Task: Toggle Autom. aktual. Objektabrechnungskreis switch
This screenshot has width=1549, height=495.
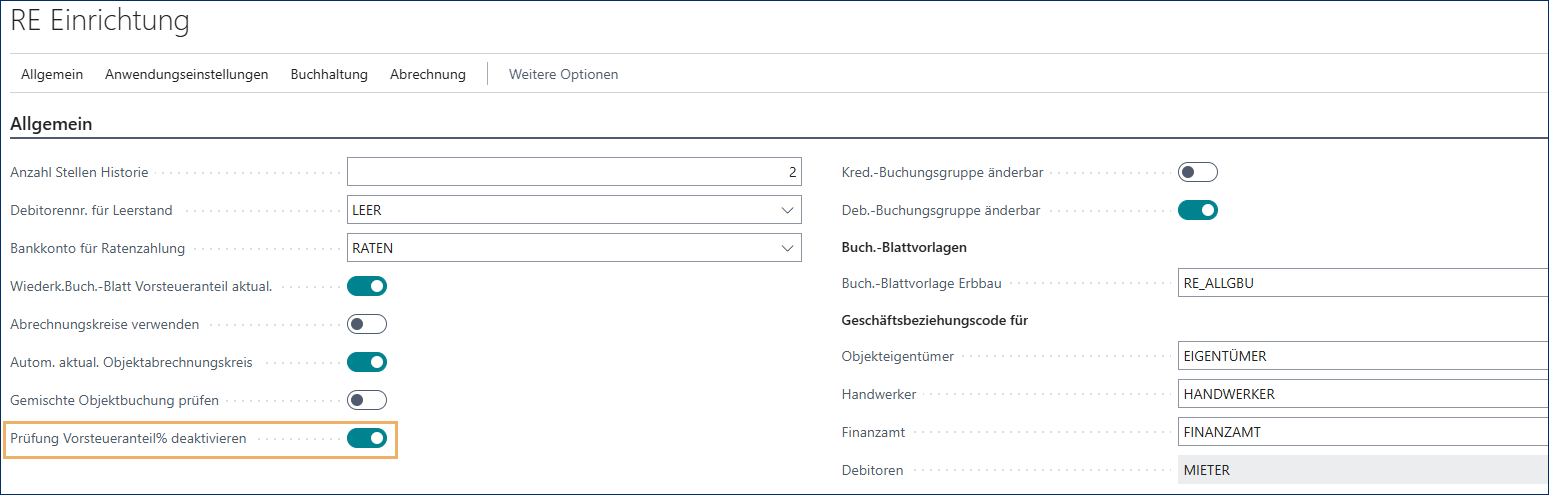Action: click(366, 362)
